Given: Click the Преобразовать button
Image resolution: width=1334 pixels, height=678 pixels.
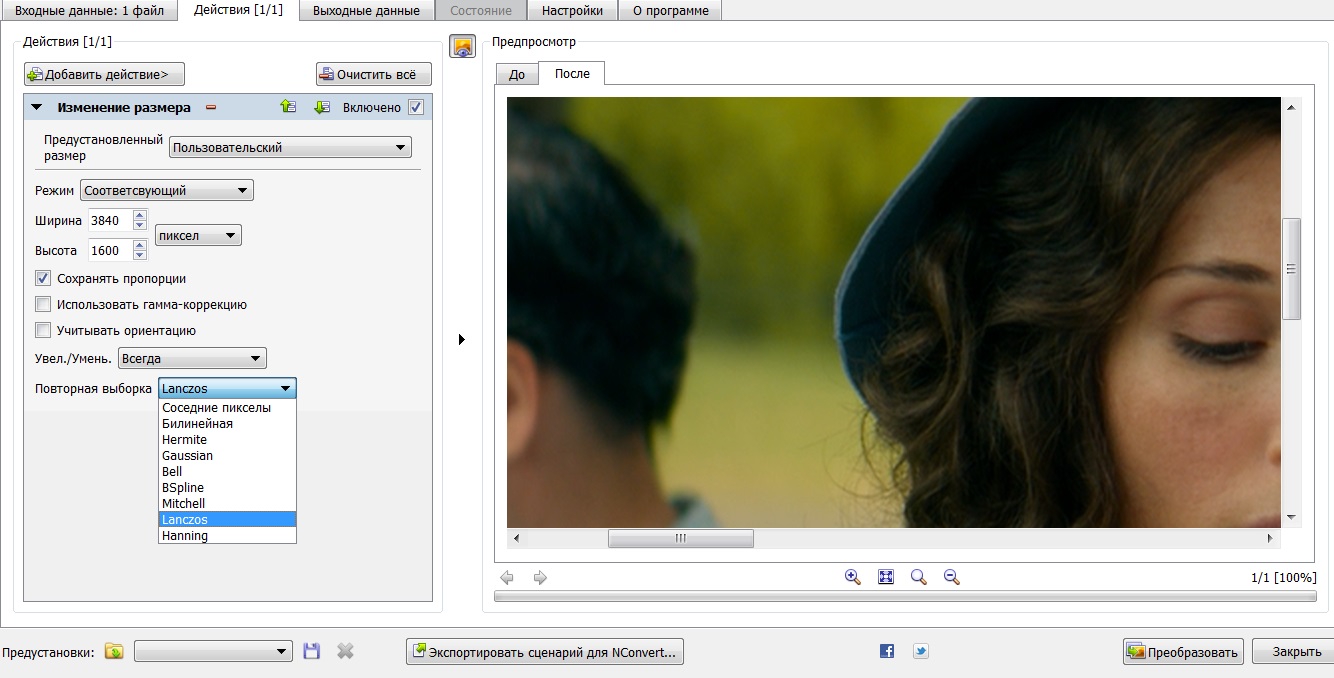Looking at the screenshot, I should 1183,652.
